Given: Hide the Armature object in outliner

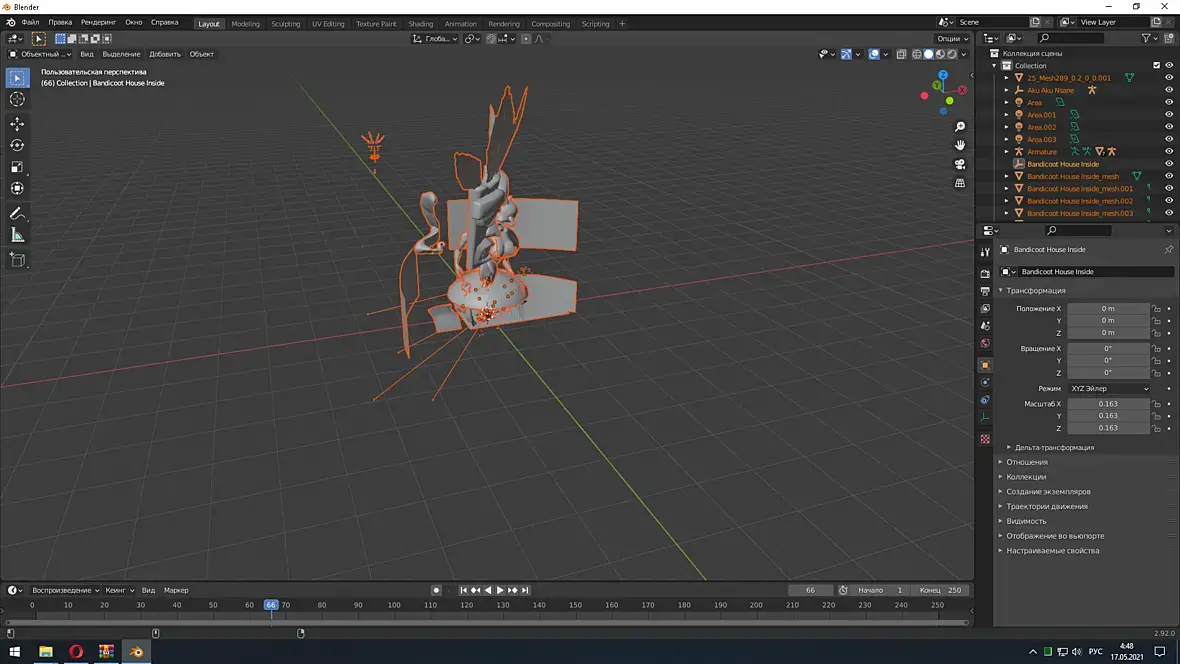Looking at the screenshot, I should click(1168, 152).
